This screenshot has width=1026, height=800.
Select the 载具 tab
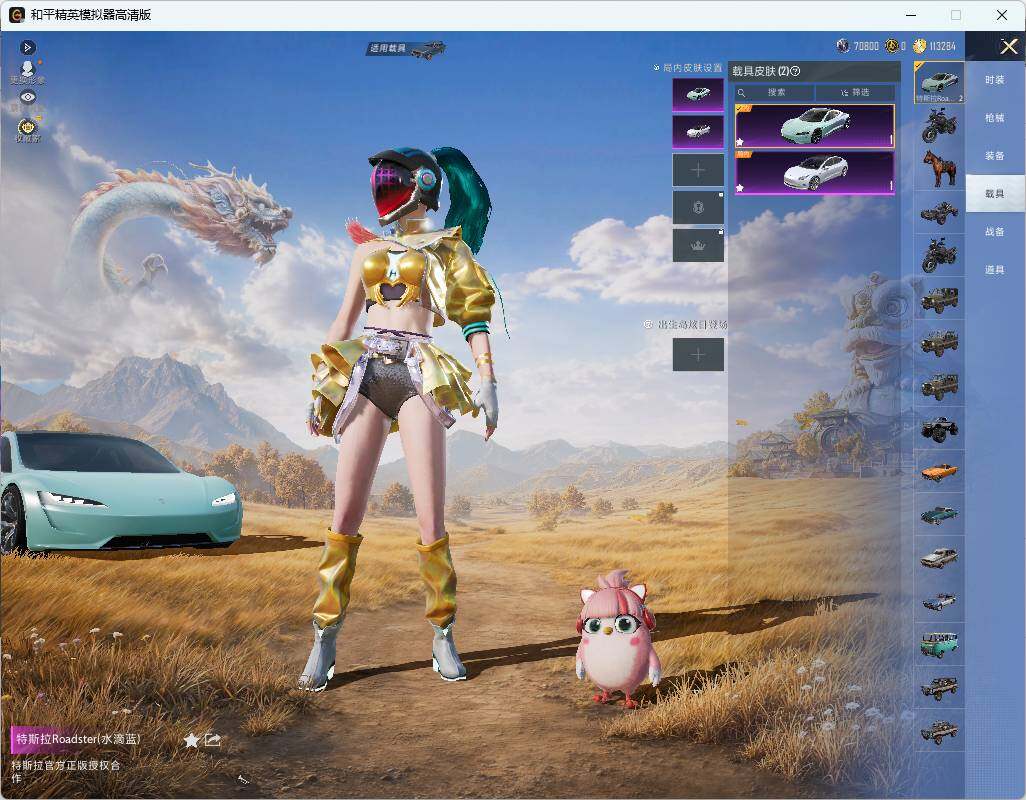pos(995,194)
